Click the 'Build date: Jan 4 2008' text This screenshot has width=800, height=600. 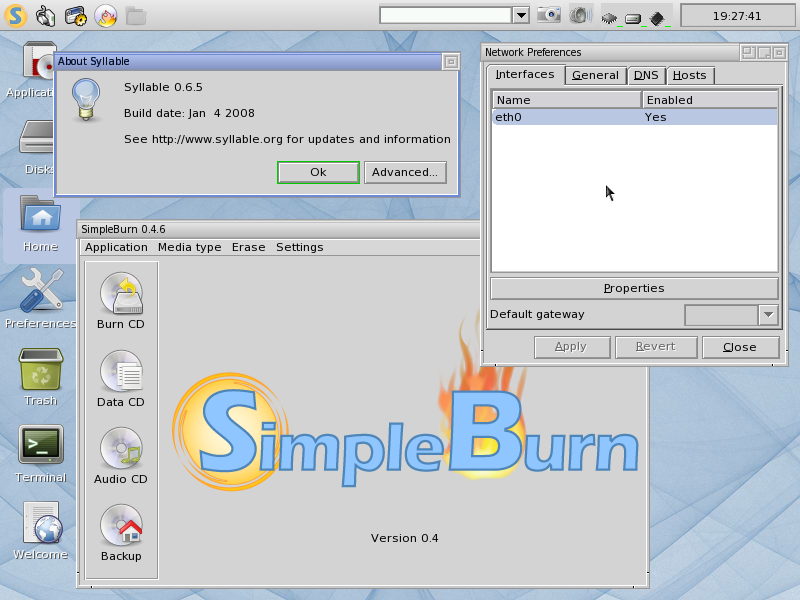(x=189, y=113)
